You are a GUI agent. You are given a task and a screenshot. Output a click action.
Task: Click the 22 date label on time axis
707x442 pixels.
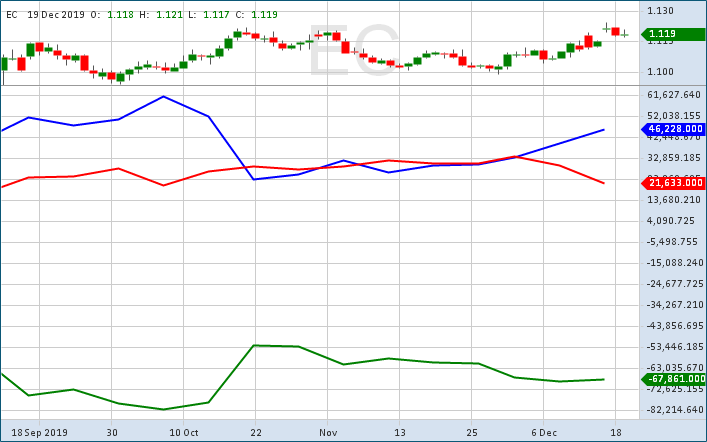(255, 433)
